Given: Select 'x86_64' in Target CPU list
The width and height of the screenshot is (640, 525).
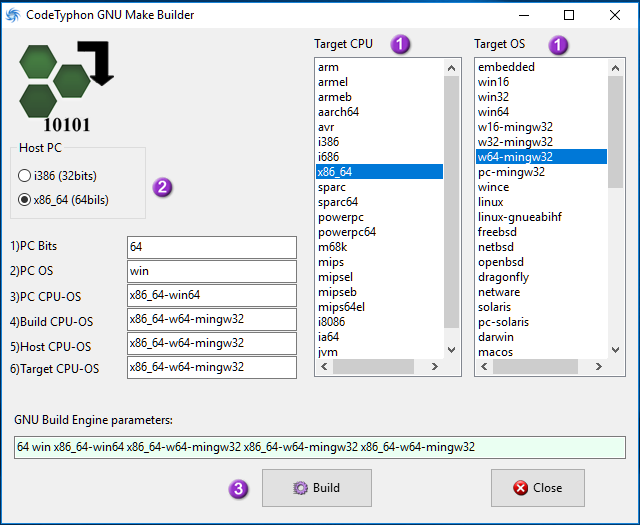Looking at the screenshot, I should 380,172.
